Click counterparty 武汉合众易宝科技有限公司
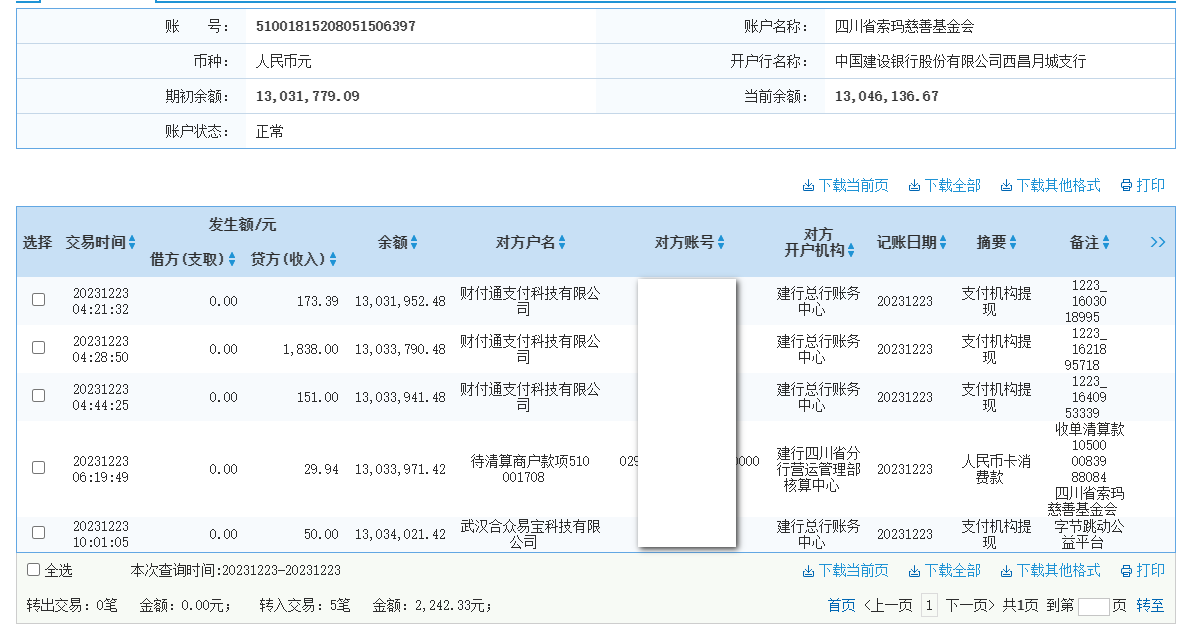The image size is (1186, 635). pos(530,534)
